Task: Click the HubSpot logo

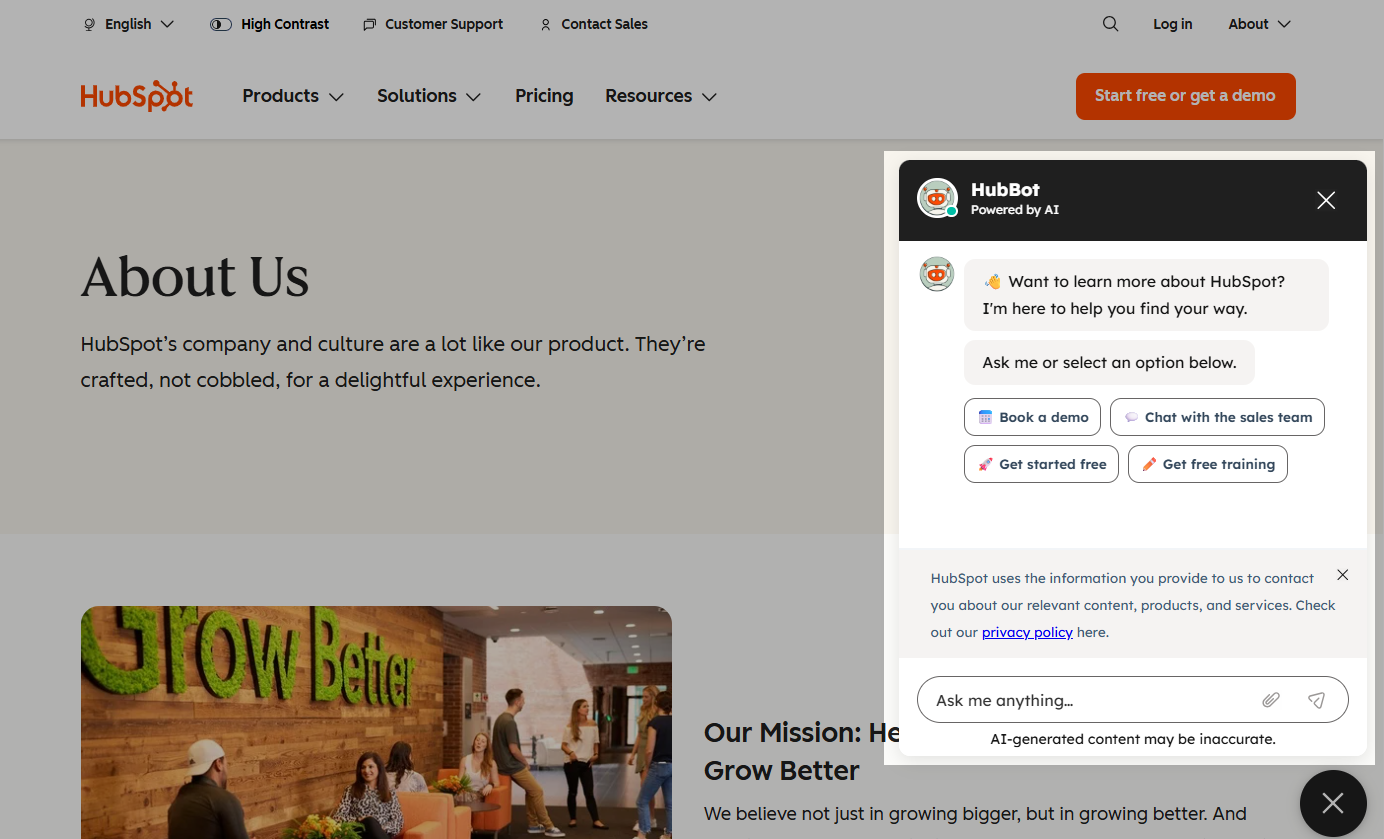Action: tap(137, 96)
